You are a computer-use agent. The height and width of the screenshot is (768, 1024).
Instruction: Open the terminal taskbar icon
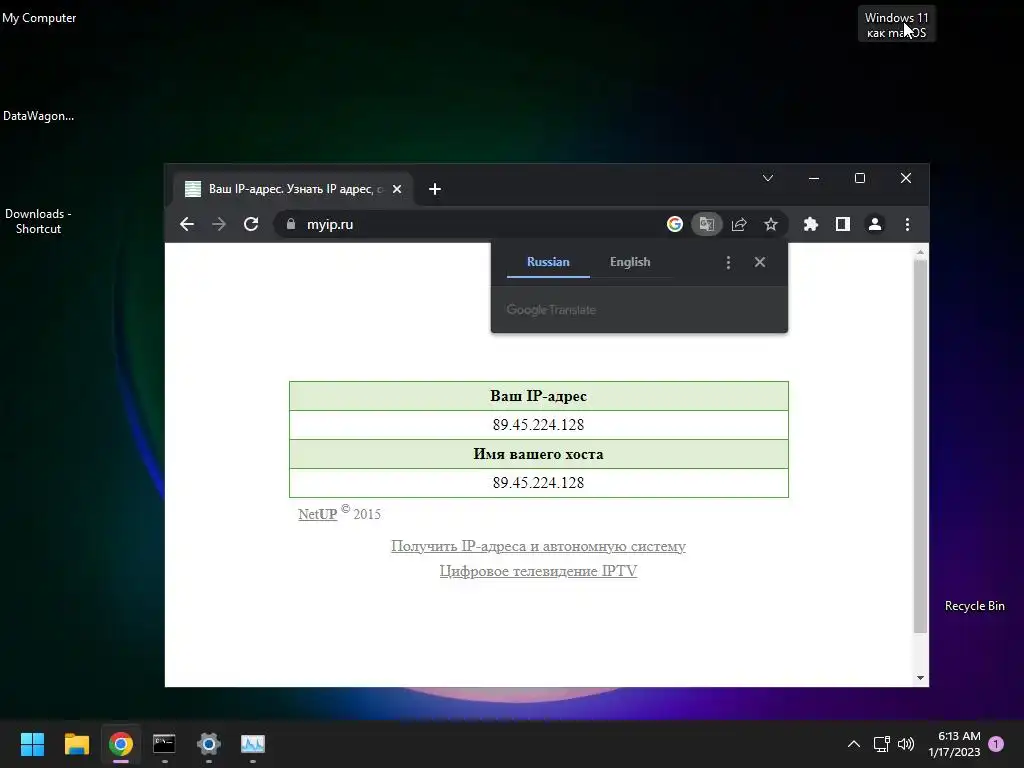(164, 744)
